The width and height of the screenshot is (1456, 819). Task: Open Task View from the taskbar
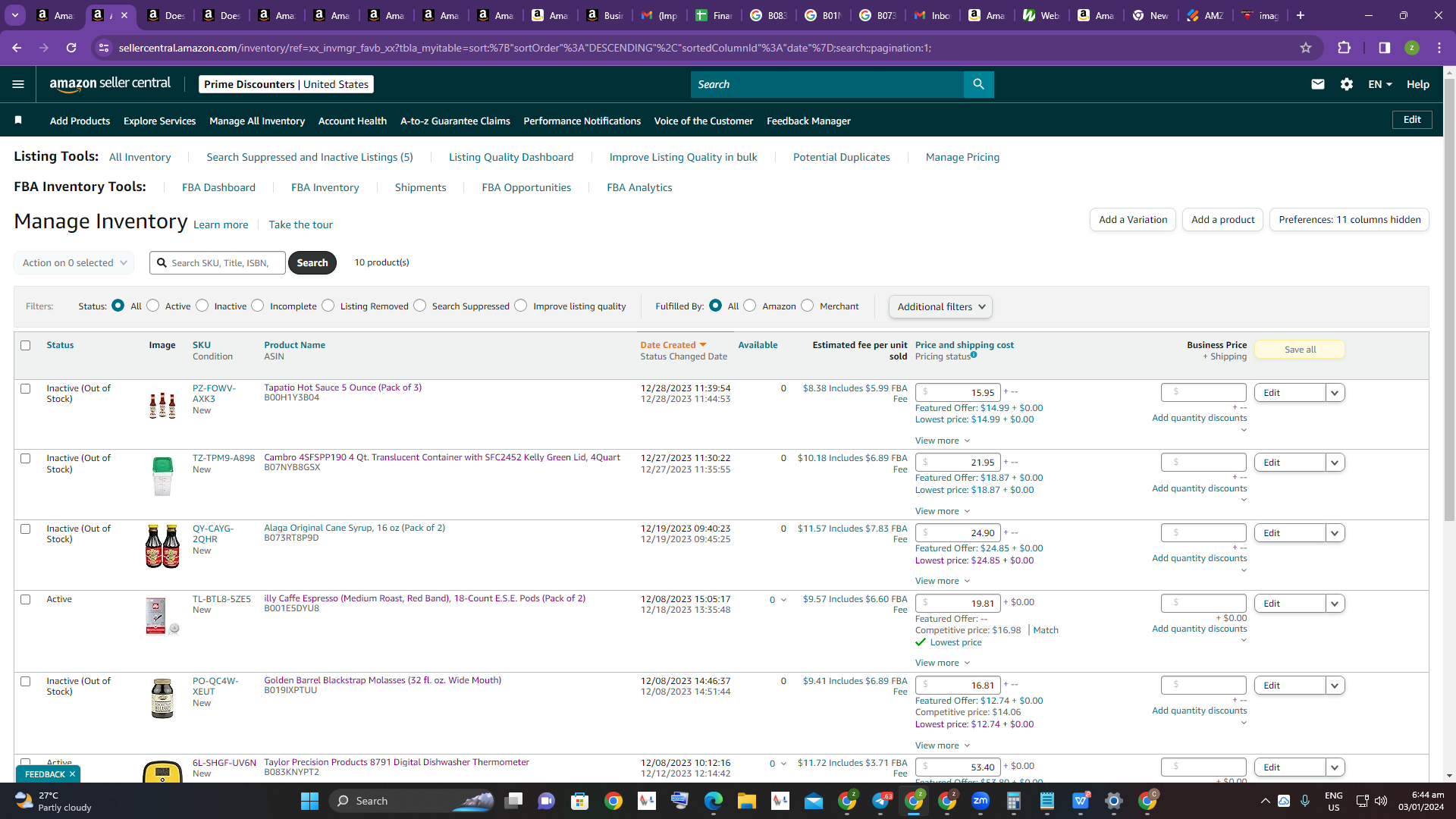point(514,801)
